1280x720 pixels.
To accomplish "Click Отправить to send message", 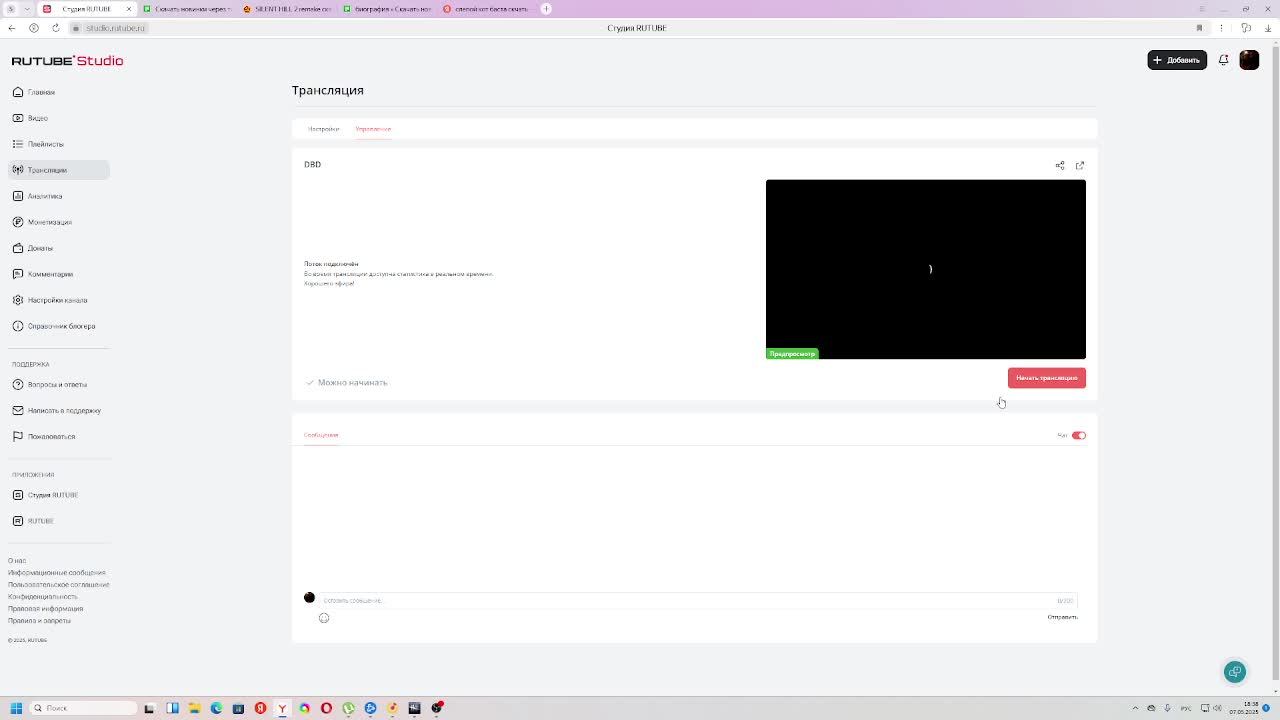I will [1062, 617].
